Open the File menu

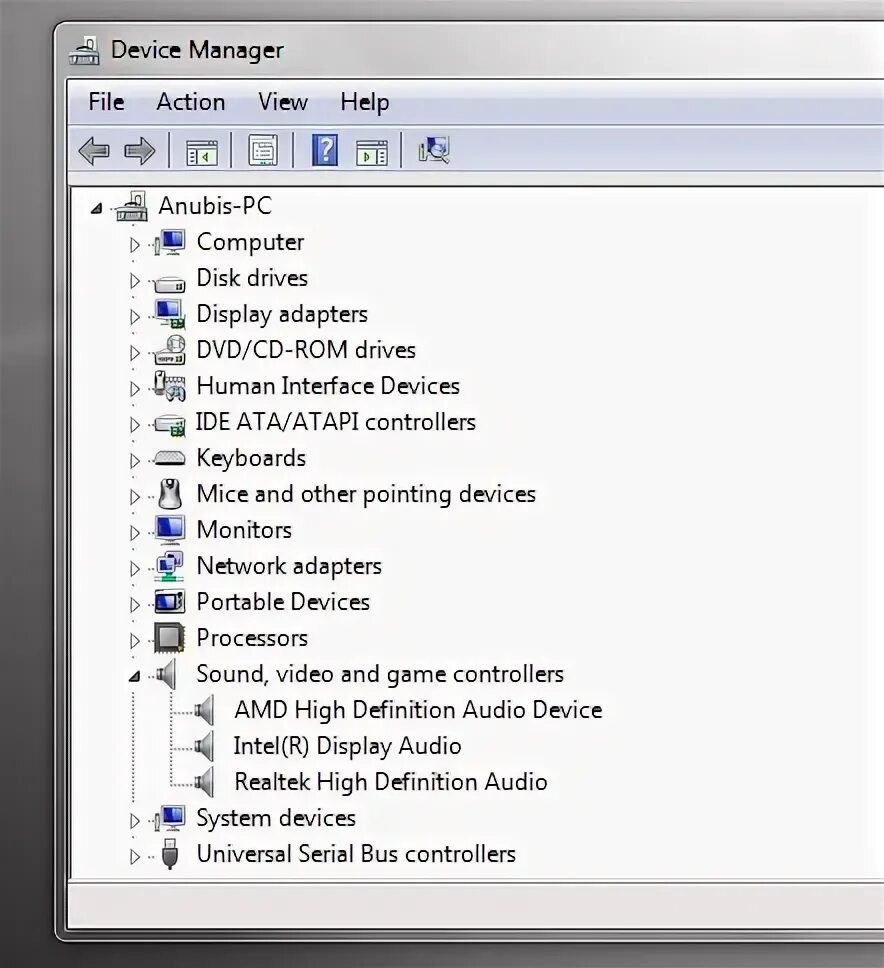coord(106,102)
